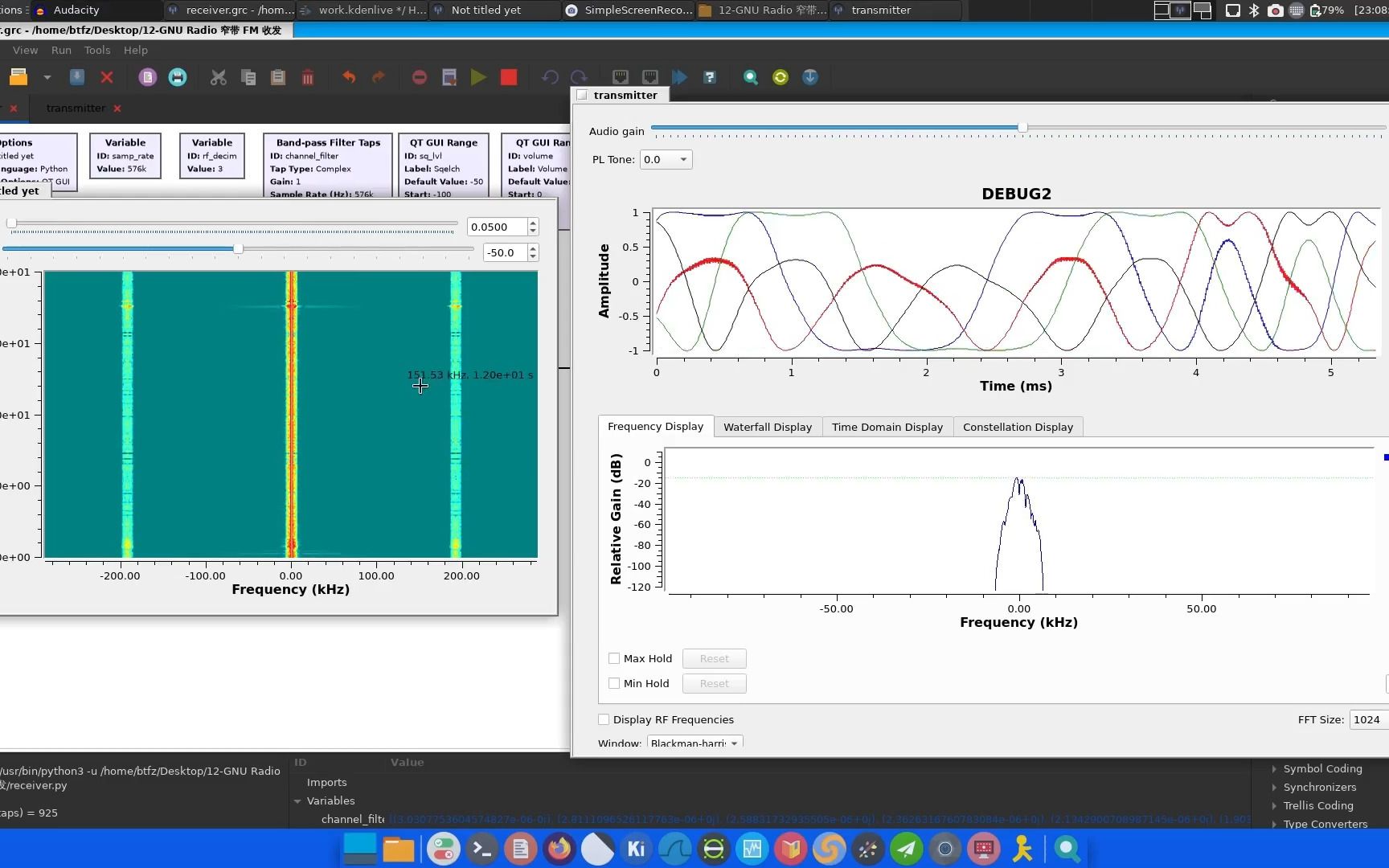Image resolution: width=1389 pixels, height=868 pixels.
Task: Click the bypass block blue arrows icon
Action: (x=680, y=77)
